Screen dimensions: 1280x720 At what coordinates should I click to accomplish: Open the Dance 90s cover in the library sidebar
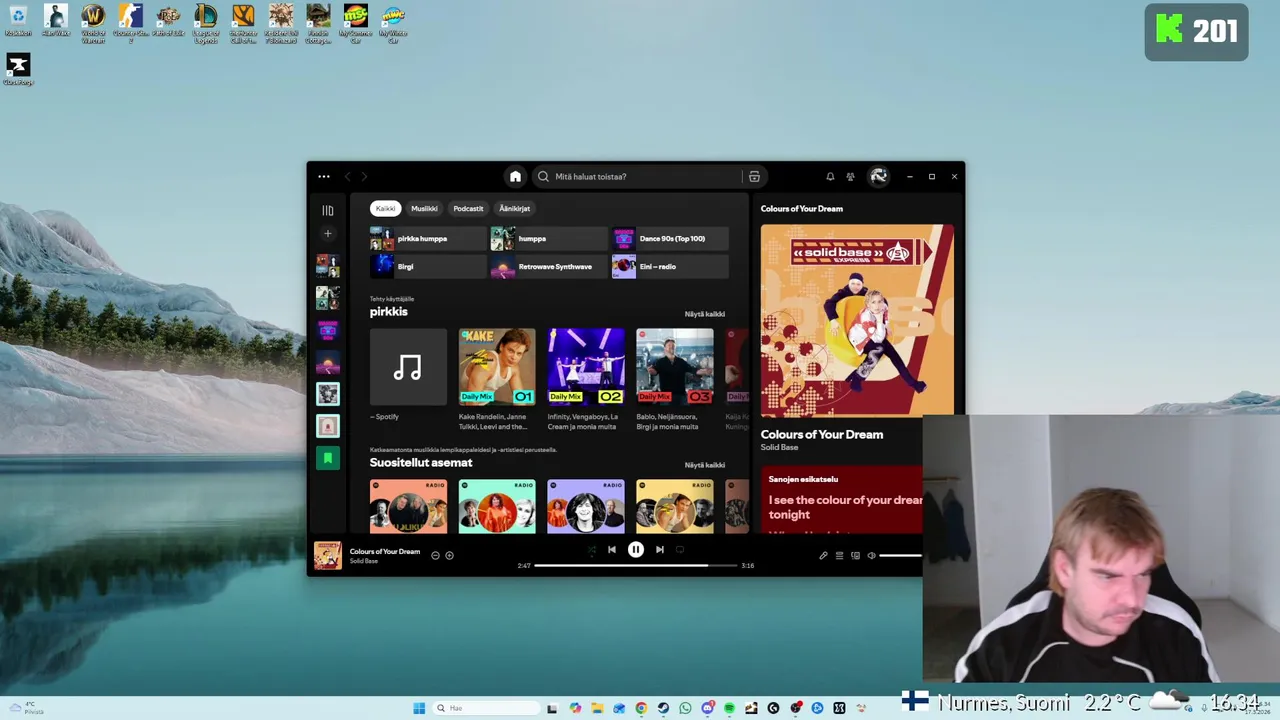[x=327, y=330]
